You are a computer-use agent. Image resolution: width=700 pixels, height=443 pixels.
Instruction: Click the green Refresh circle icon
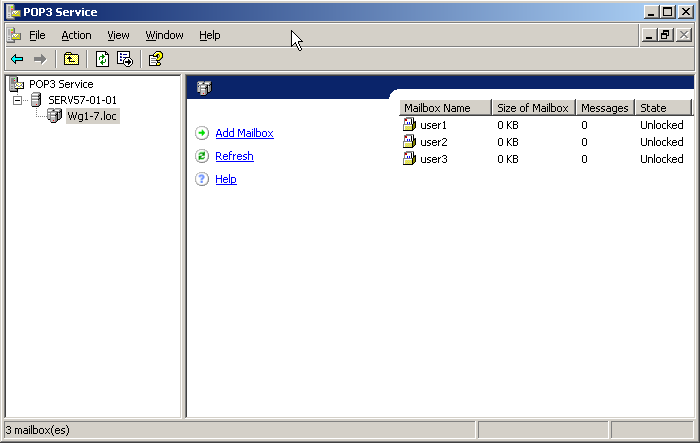202,156
